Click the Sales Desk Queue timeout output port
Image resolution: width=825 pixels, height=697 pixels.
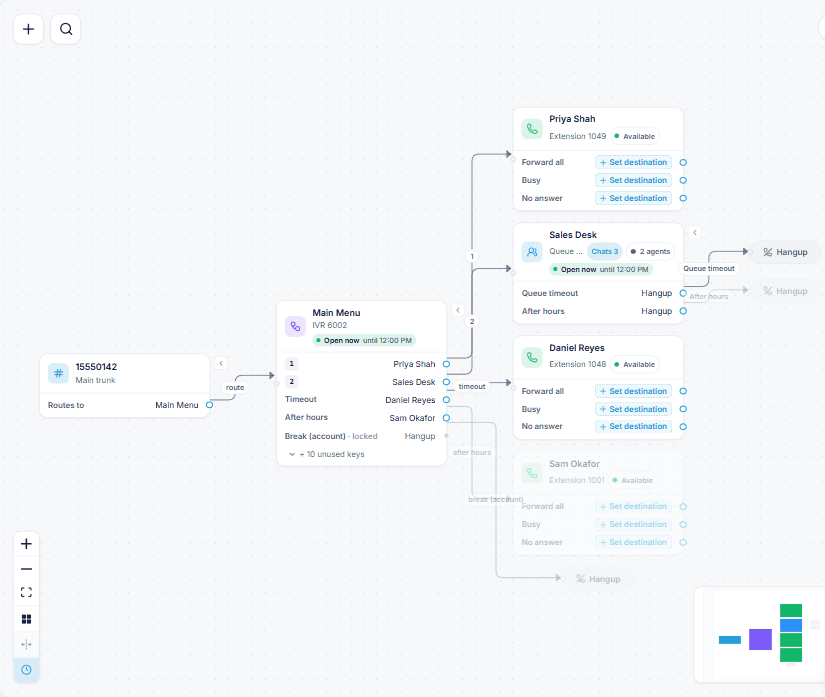683,293
